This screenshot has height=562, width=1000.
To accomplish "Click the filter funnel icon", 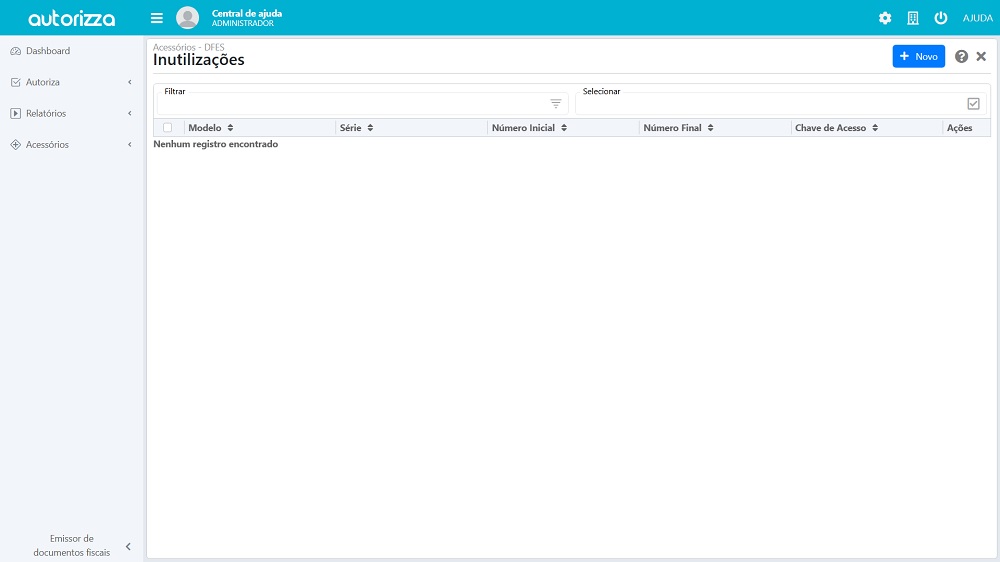I will pyautogui.click(x=556, y=103).
